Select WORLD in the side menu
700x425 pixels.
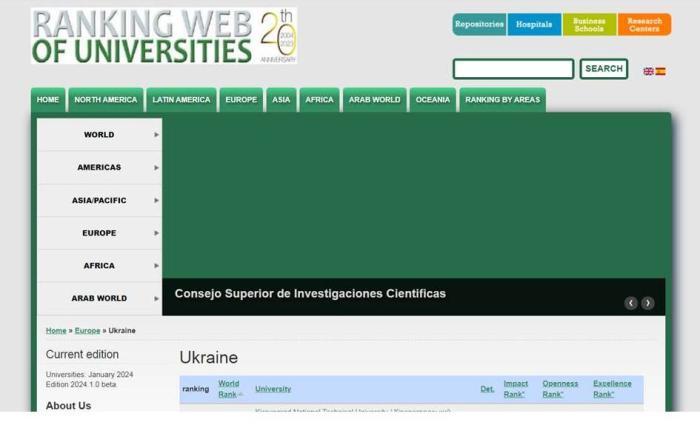99,134
